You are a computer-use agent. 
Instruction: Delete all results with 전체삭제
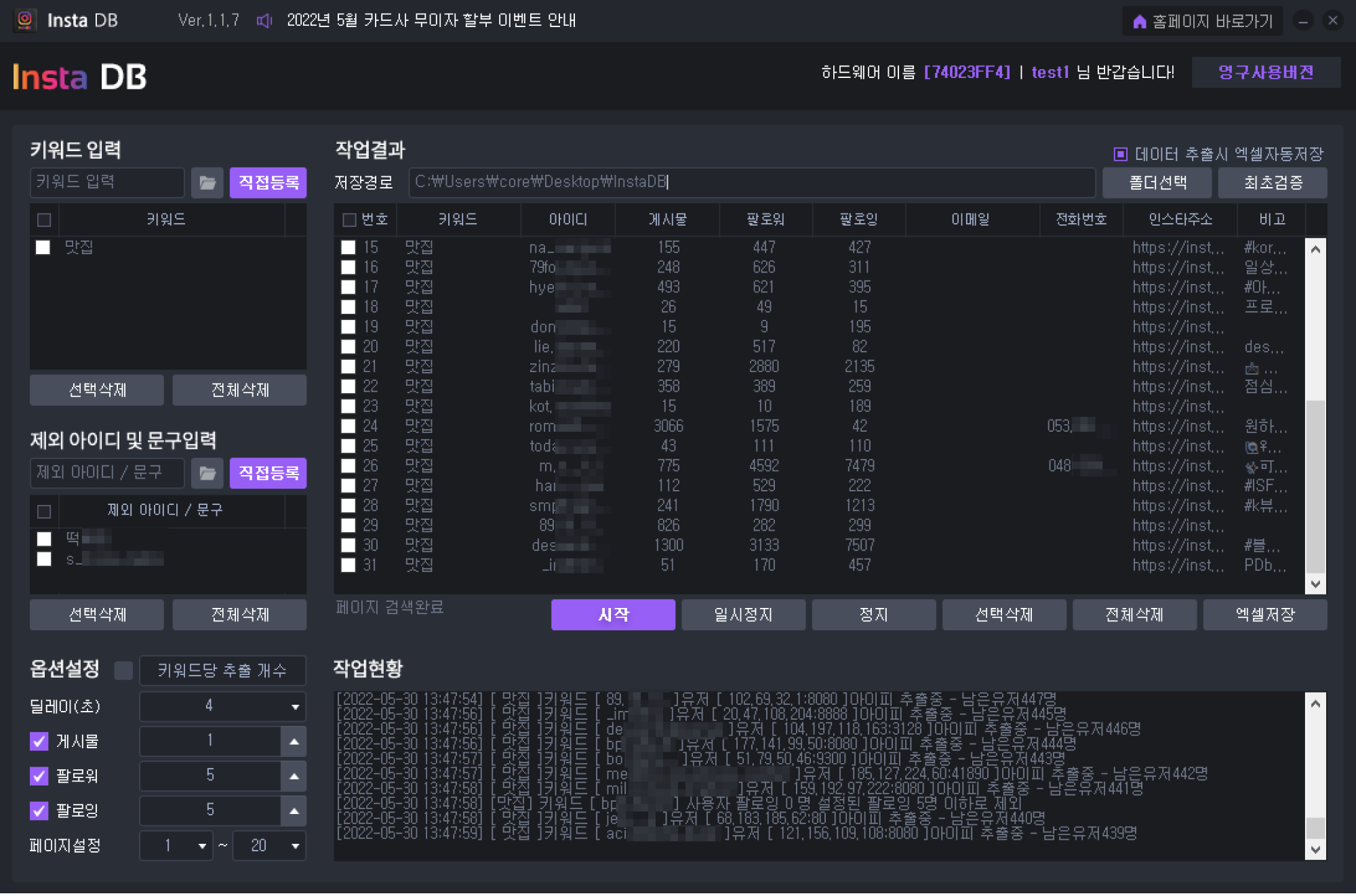tap(1134, 615)
